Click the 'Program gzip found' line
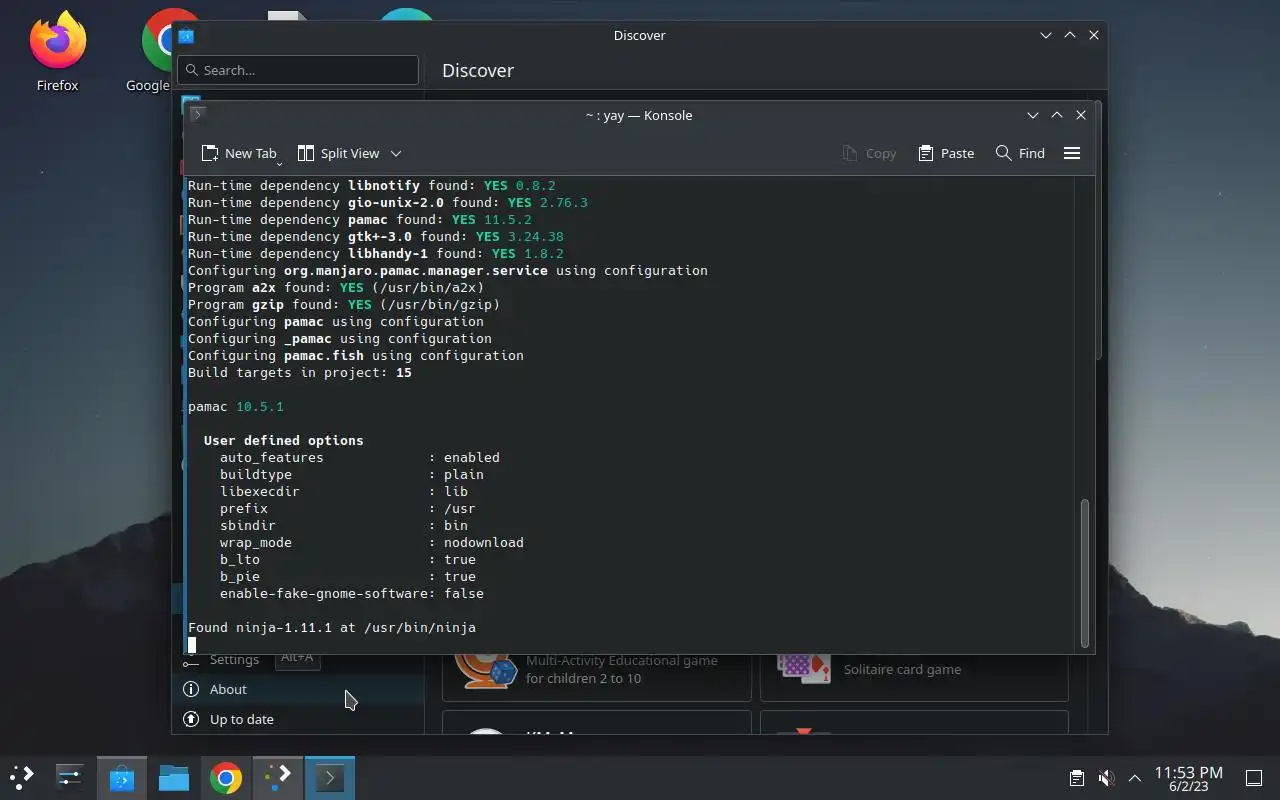Viewport: 1280px width, 800px height. click(x=344, y=305)
